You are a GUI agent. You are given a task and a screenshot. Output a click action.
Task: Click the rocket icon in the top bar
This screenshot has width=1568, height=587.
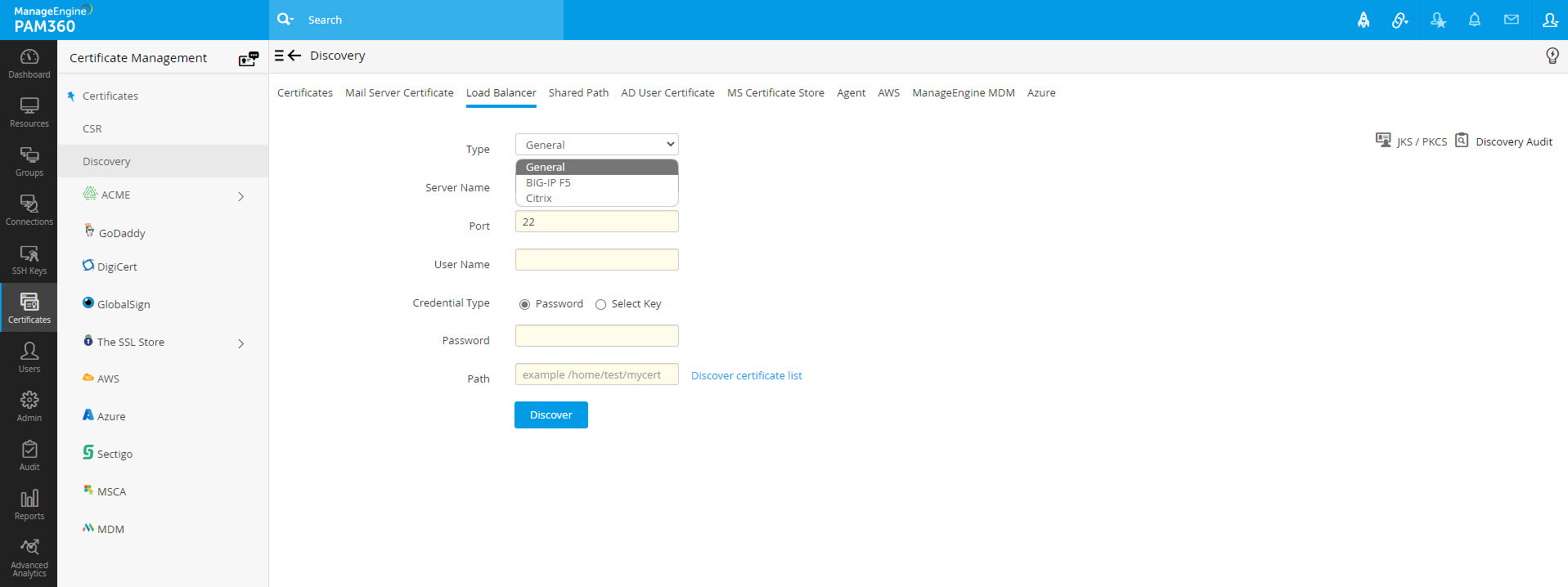click(1364, 20)
